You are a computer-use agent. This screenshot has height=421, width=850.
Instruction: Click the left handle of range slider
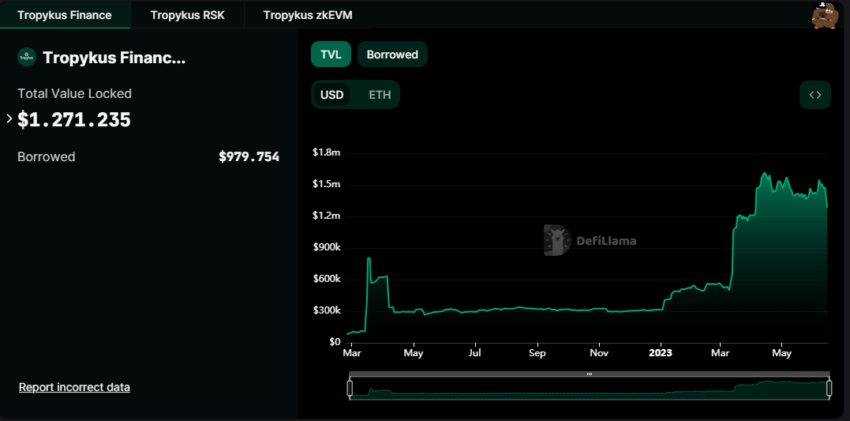pos(350,389)
